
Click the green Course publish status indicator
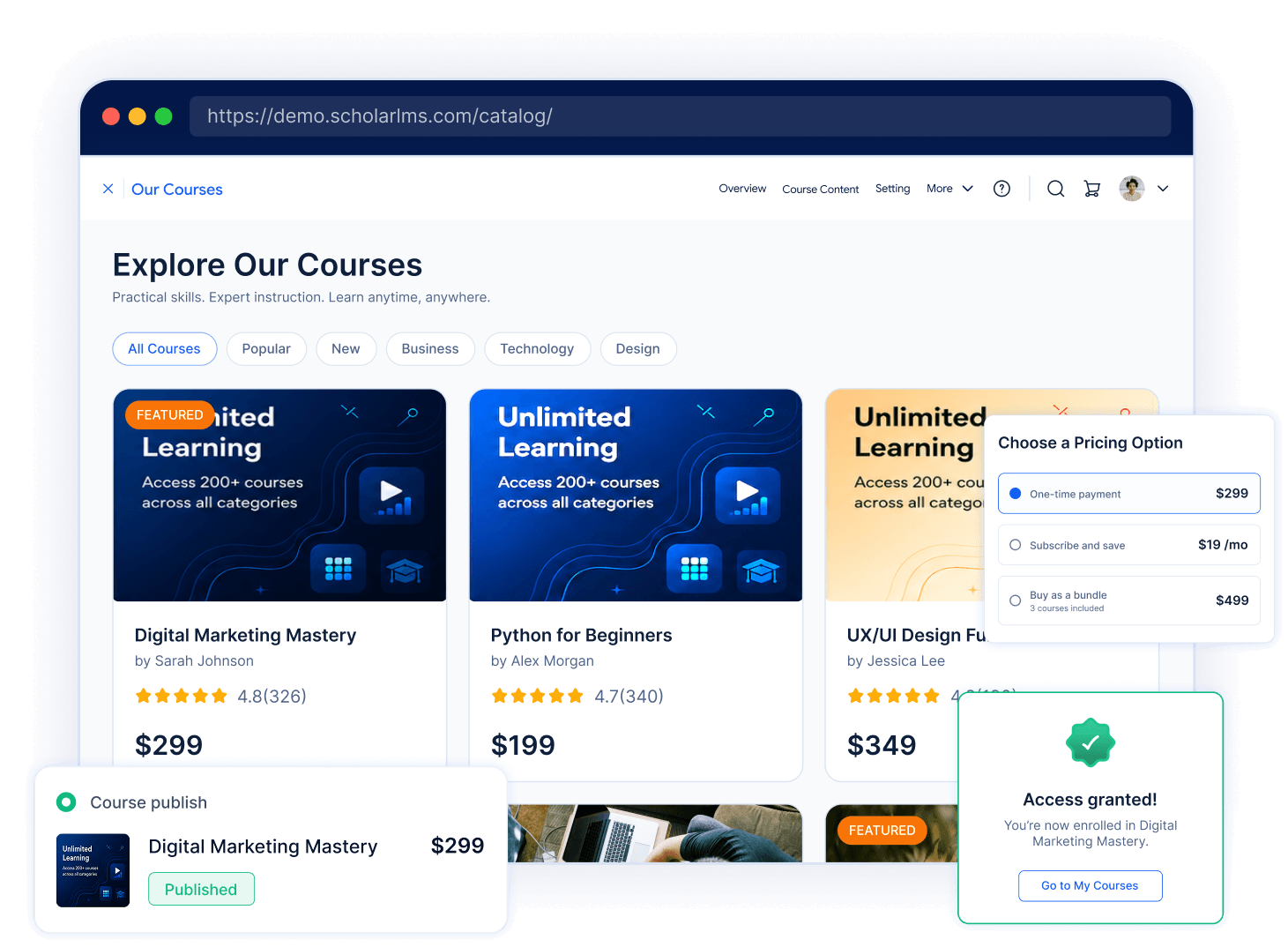click(x=66, y=802)
